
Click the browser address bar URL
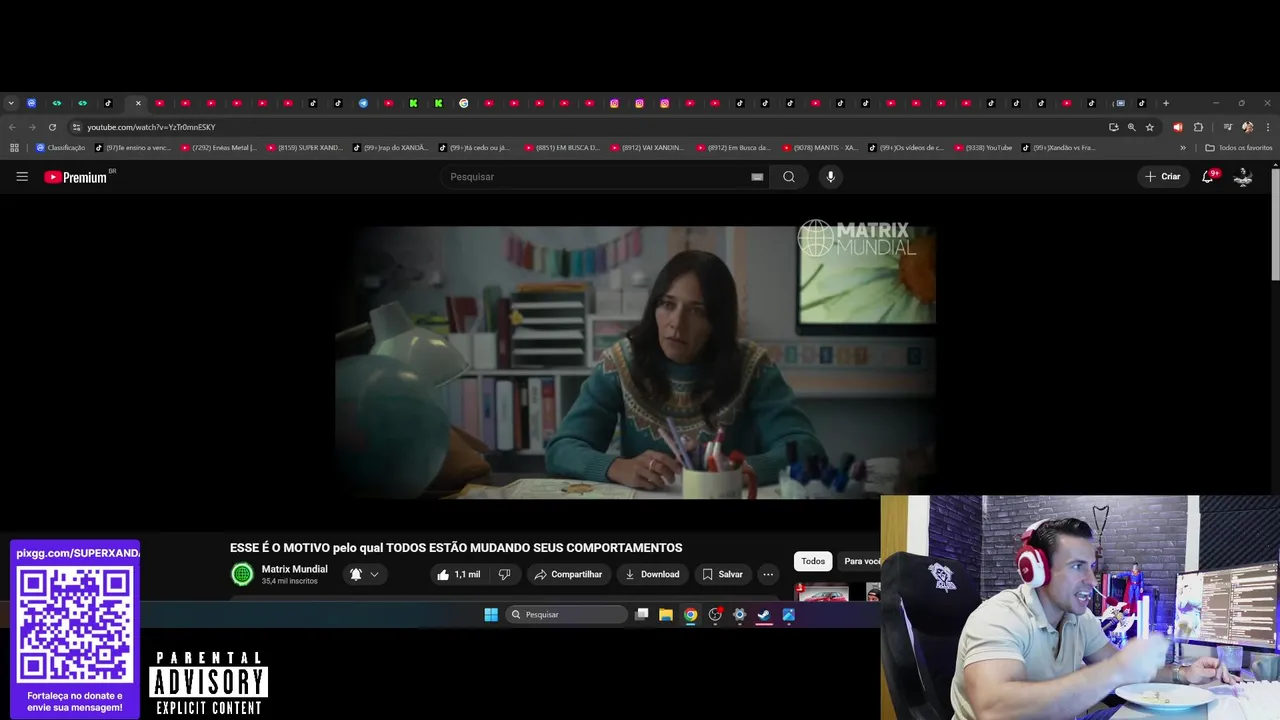pyautogui.click(x=150, y=128)
